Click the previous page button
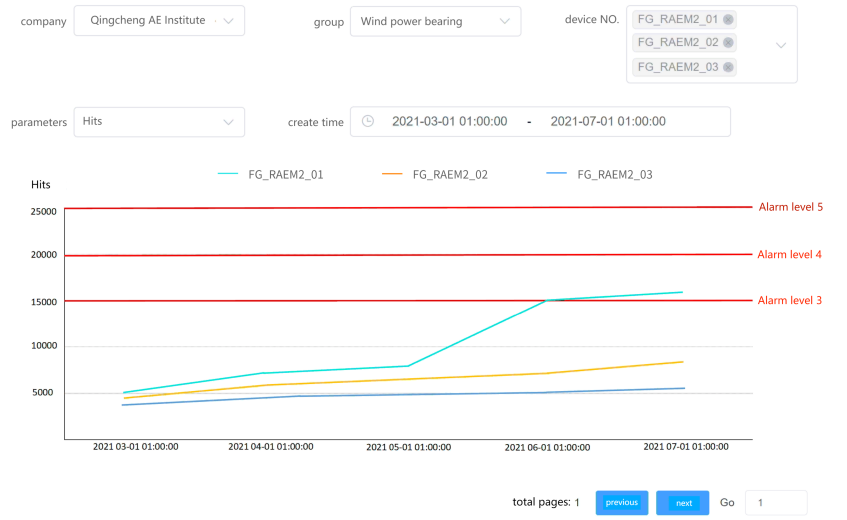The image size is (847, 520). tap(622, 503)
